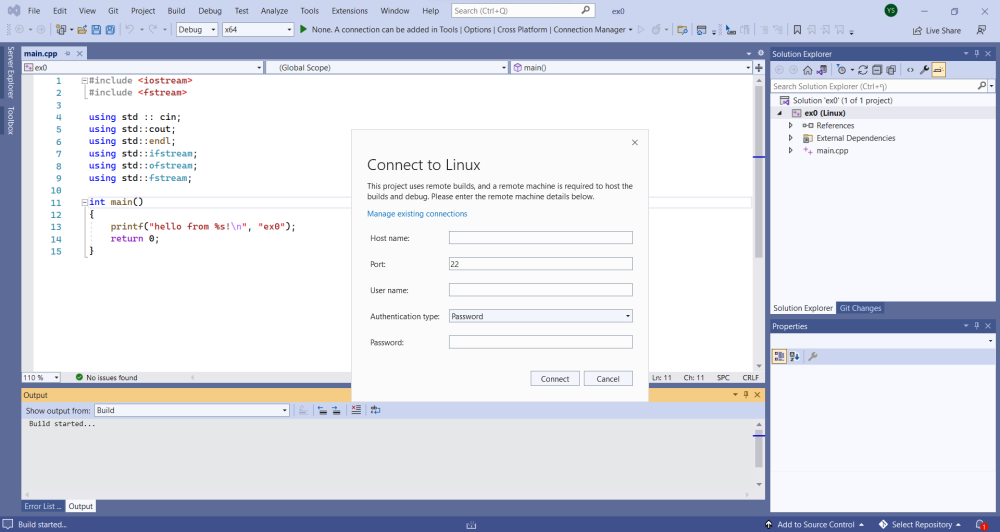The width and height of the screenshot is (1000, 532).
Task: Pin the main.cpp tab
Action: [68, 54]
